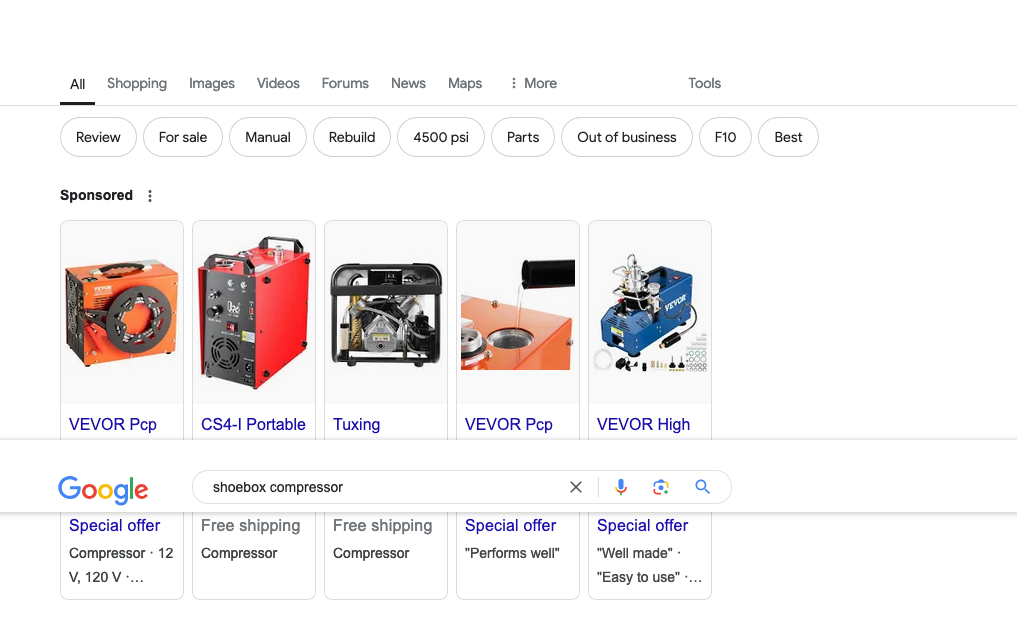Open the orange VEVOR Pcp compressor image
The width and height of the screenshot is (1017, 629).
(122, 313)
